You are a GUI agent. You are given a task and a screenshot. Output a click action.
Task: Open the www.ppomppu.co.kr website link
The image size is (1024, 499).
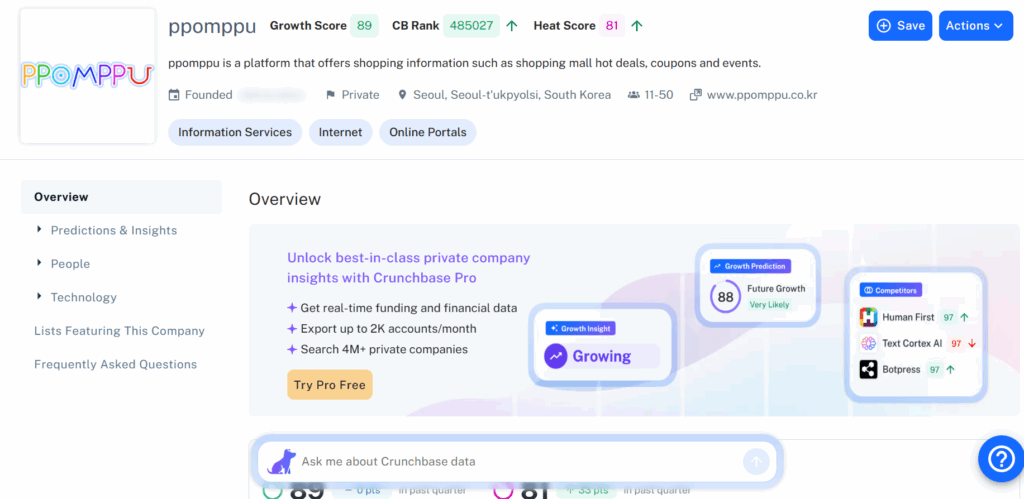coord(762,95)
